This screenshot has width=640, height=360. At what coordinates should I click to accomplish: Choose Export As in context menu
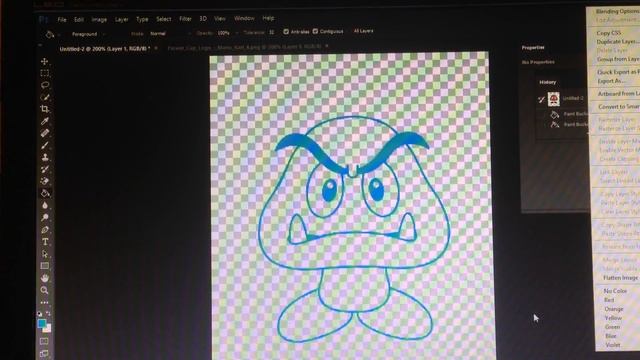point(611,81)
